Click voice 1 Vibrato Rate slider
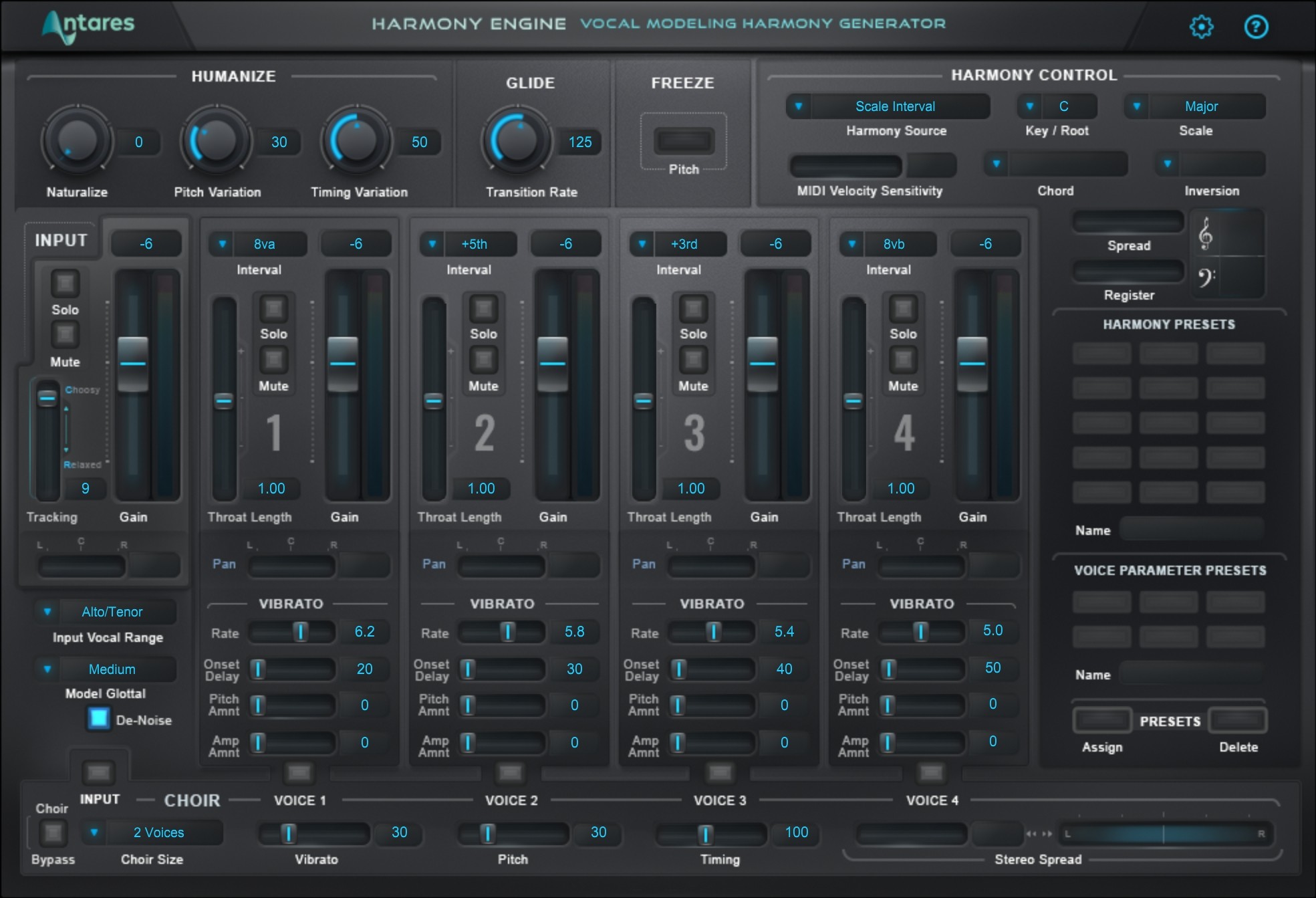Image resolution: width=1316 pixels, height=898 pixels. (291, 631)
